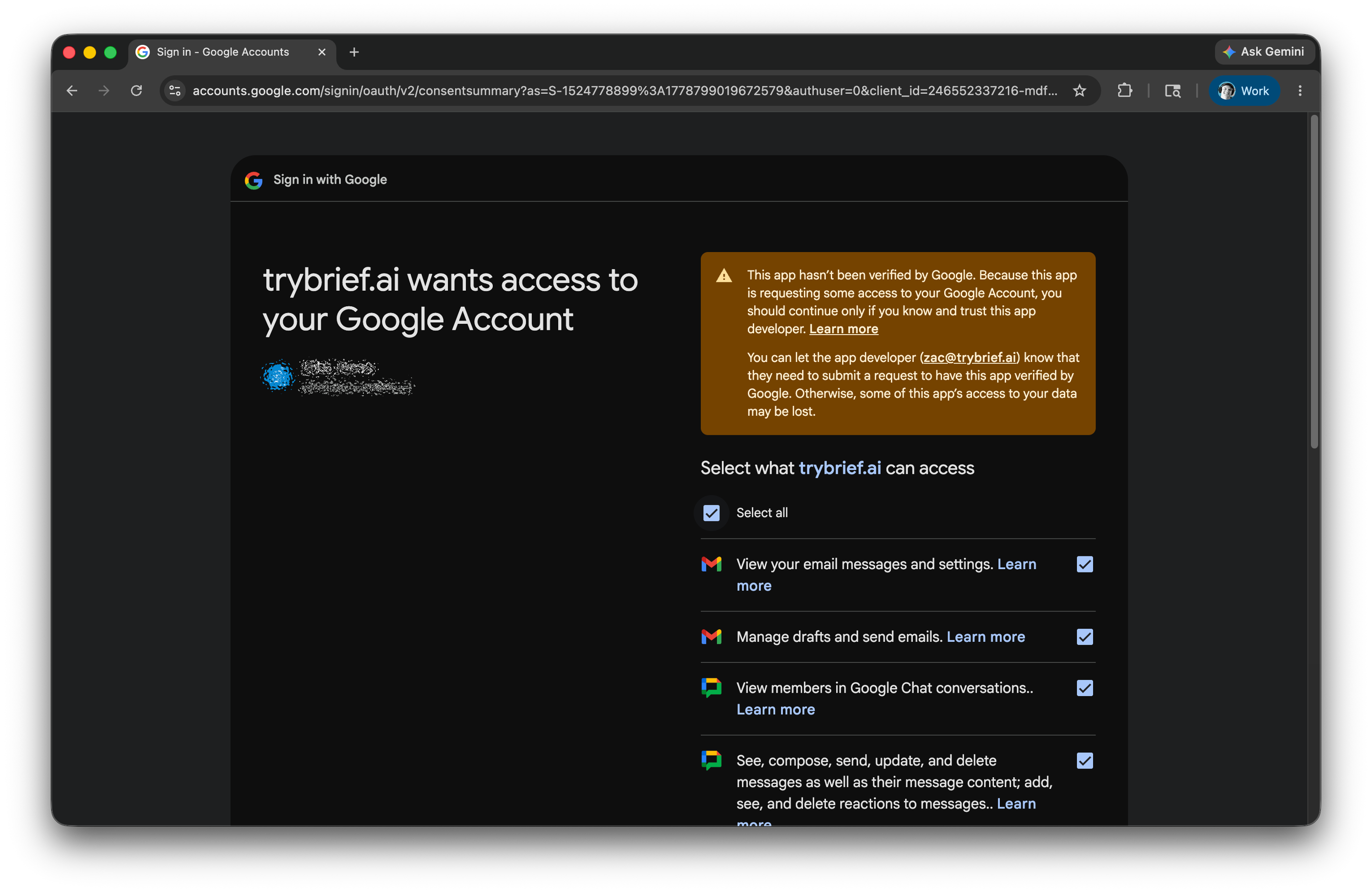Click the Google Lens search icon in toolbar
1372x893 pixels.
tap(1173, 90)
